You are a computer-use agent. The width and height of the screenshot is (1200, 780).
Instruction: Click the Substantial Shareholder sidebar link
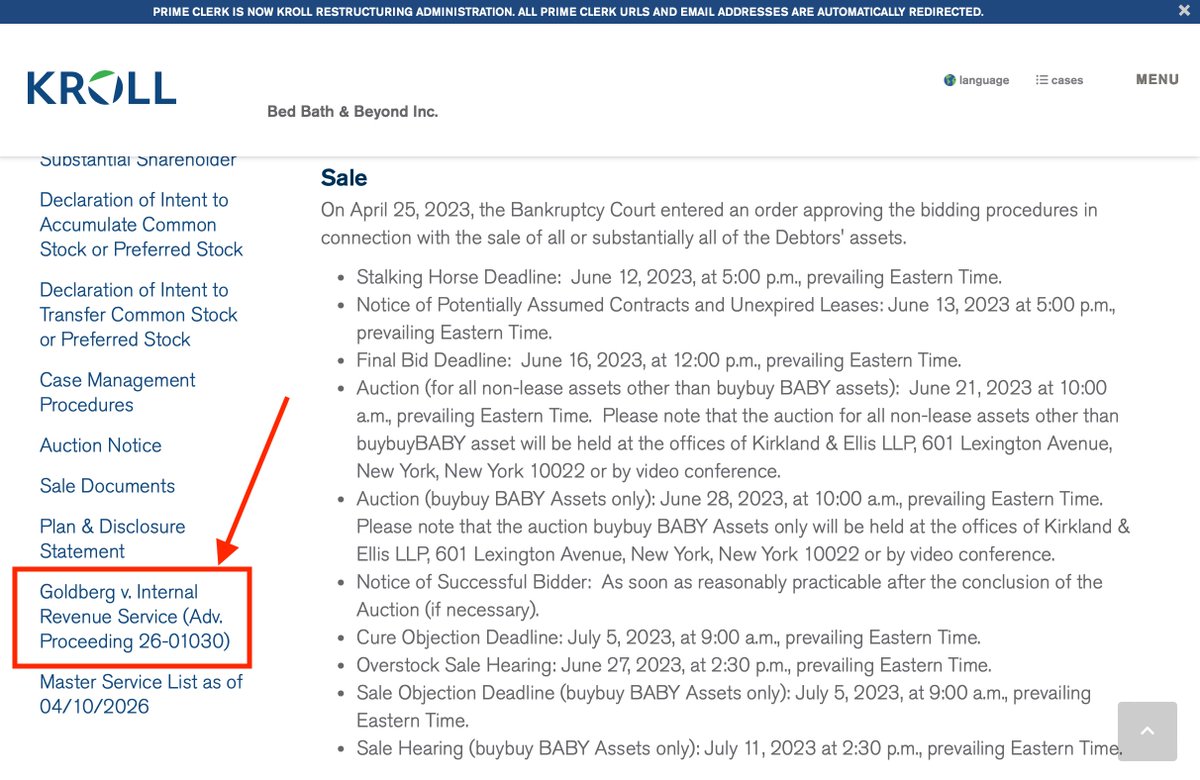(x=138, y=160)
